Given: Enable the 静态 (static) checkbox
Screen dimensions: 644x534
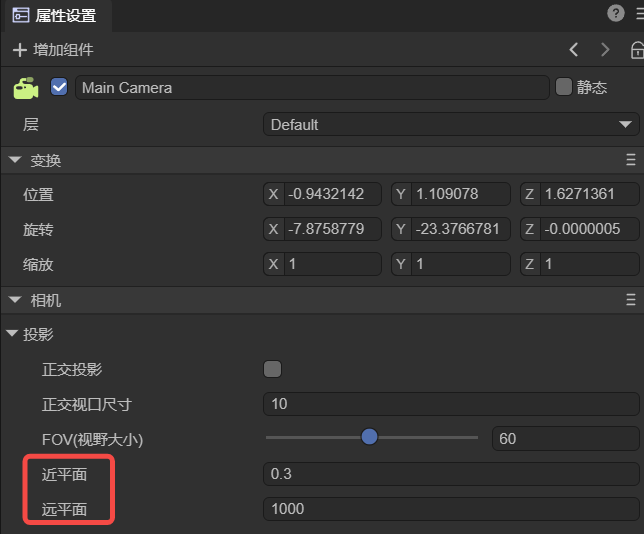Looking at the screenshot, I should (564, 87).
